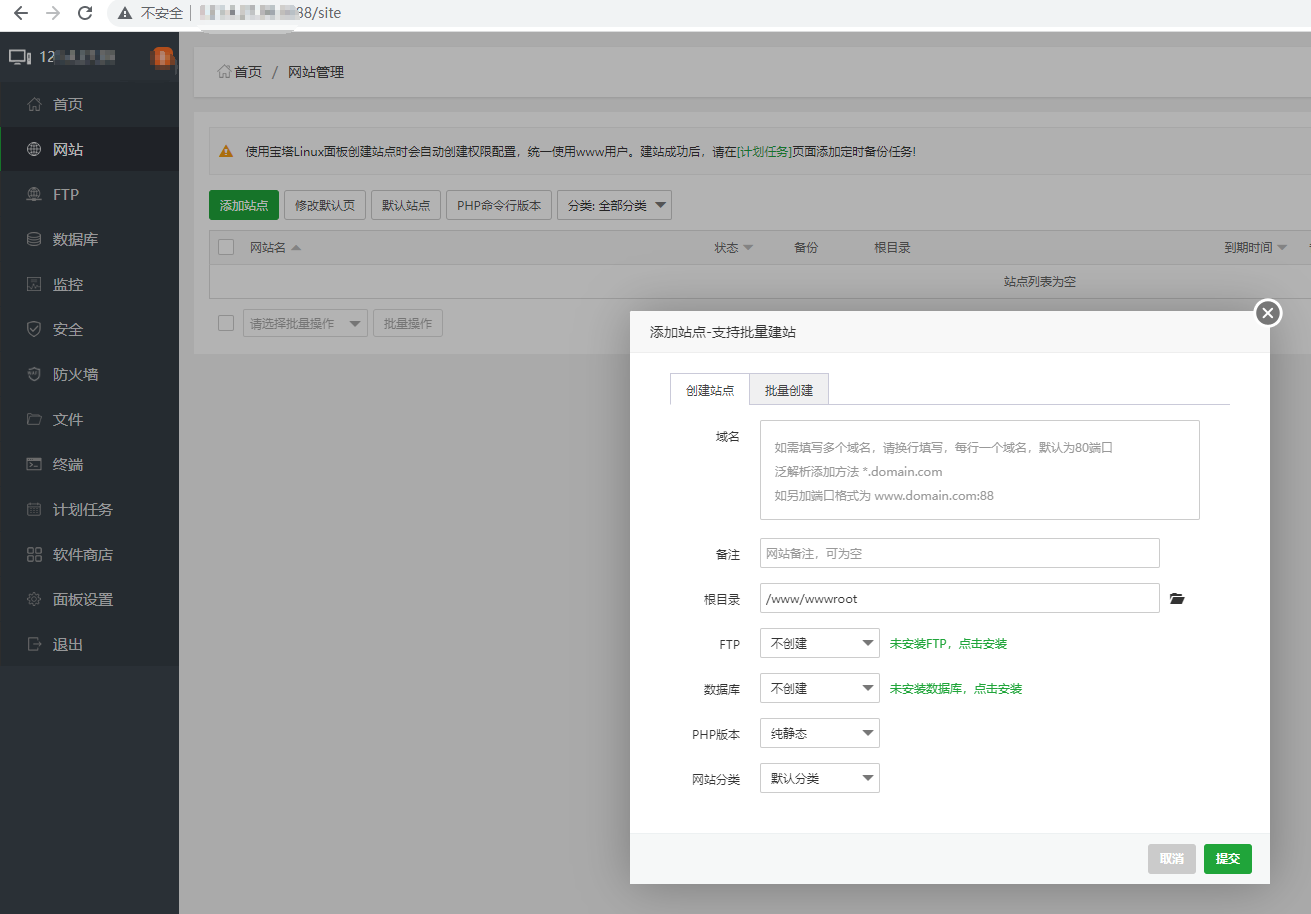Image resolution: width=1311 pixels, height=914 pixels.
Task: Click 未安装FTP，点击安装 link
Action: [948, 644]
